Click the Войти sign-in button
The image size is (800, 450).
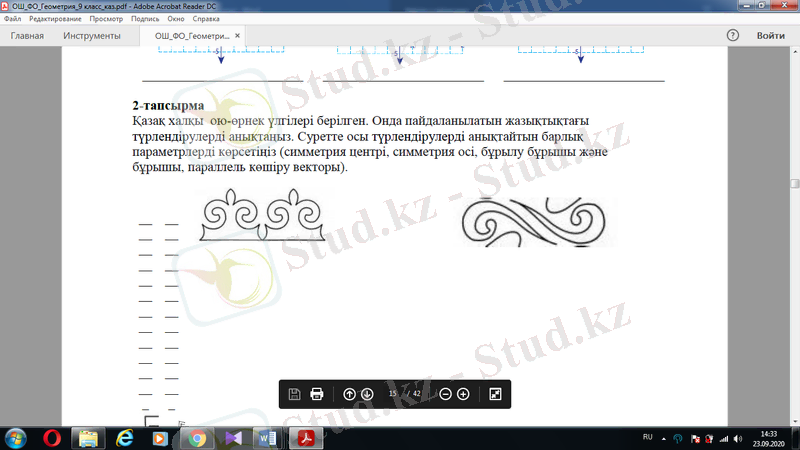pyautogui.click(x=770, y=35)
